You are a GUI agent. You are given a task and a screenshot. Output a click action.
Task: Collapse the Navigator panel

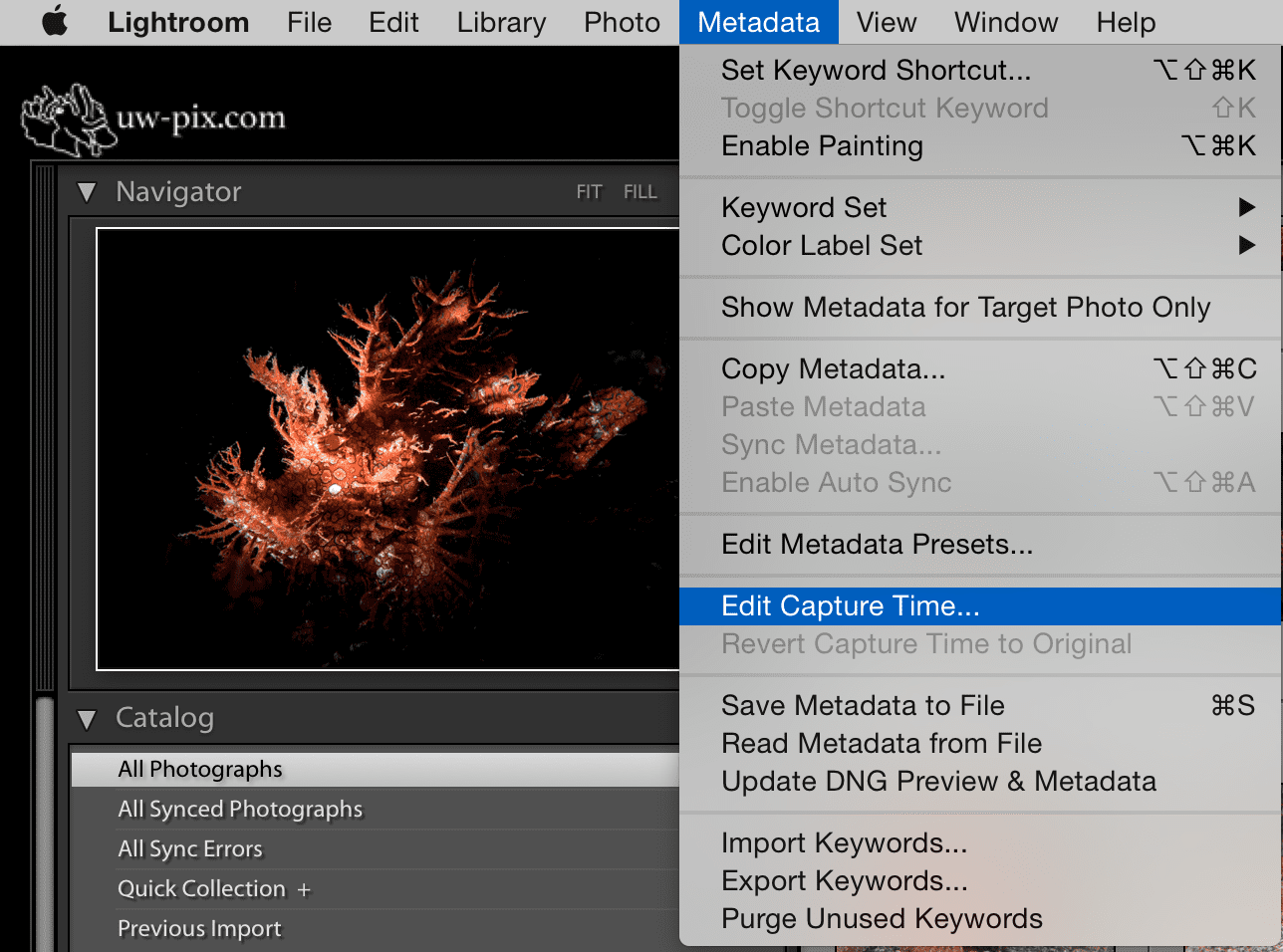(x=88, y=192)
